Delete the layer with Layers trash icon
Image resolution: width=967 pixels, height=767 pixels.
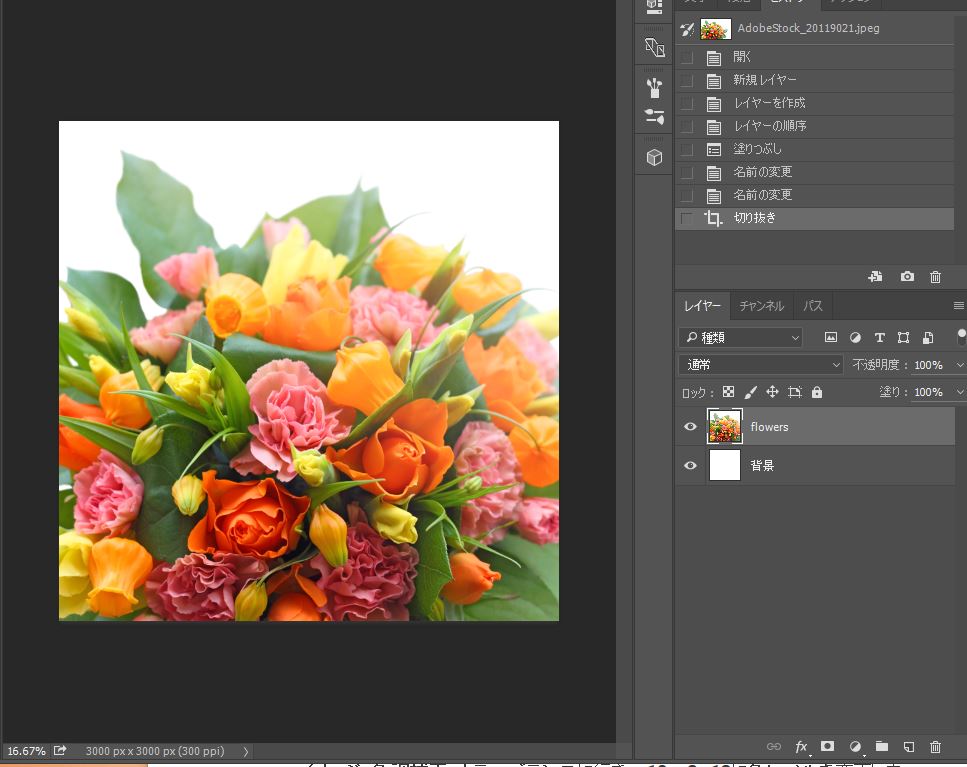pyautogui.click(x=936, y=747)
